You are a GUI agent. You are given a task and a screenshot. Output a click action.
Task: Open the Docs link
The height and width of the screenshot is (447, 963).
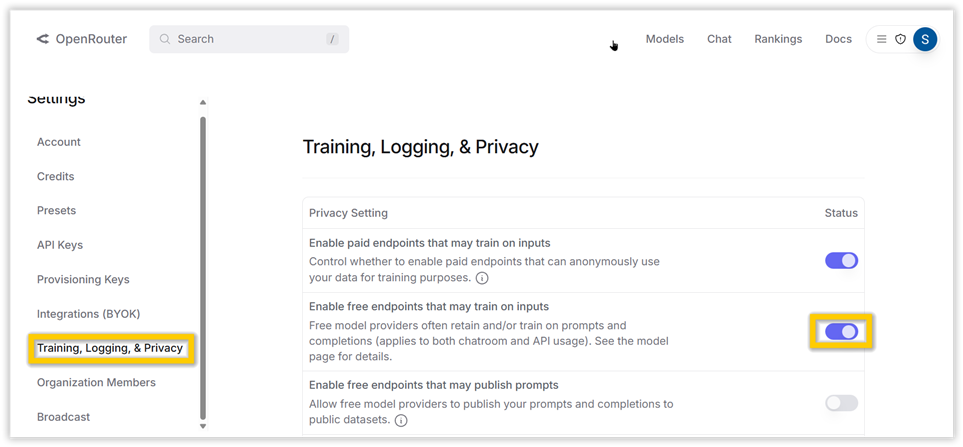[x=838, y=39]
